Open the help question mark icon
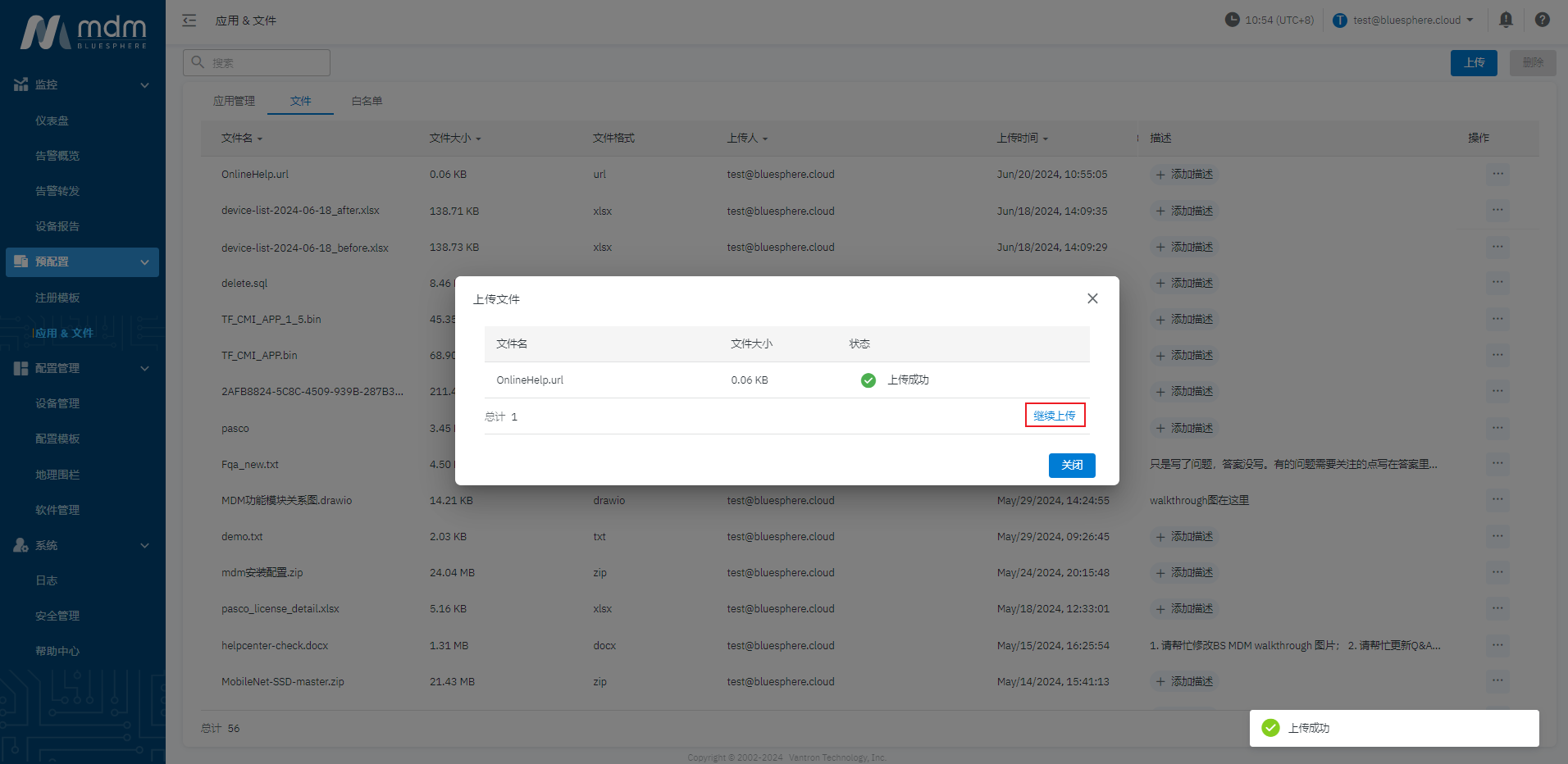This screenshot has height=764, width=1568. tap(1542, 20)
